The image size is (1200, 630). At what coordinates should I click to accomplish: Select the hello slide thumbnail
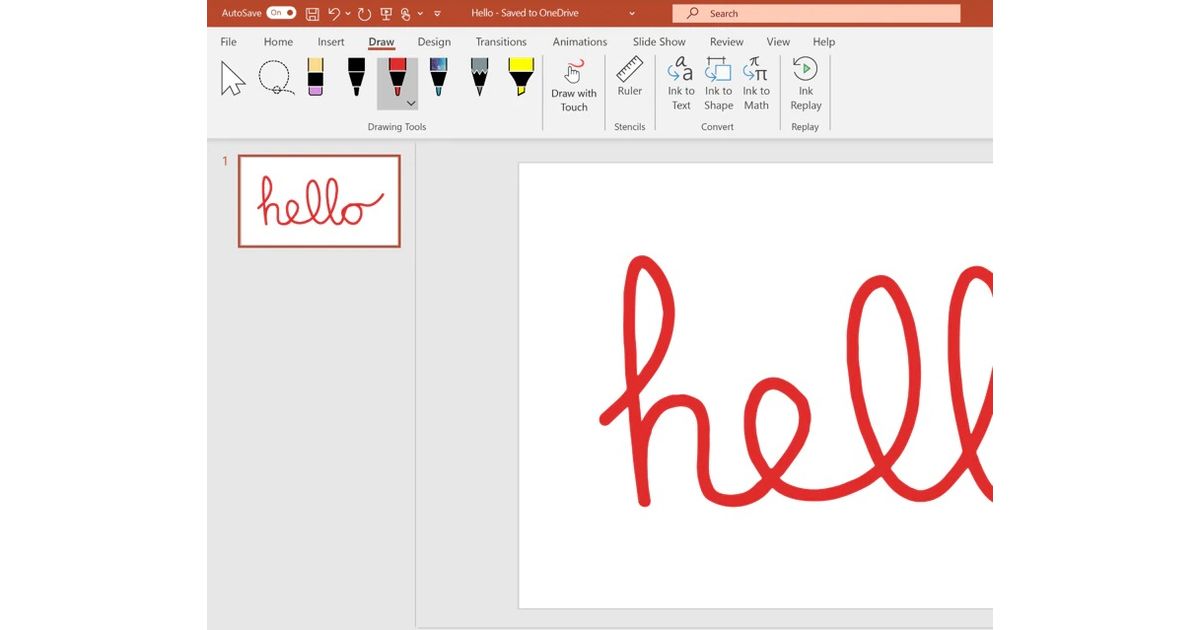319,201
